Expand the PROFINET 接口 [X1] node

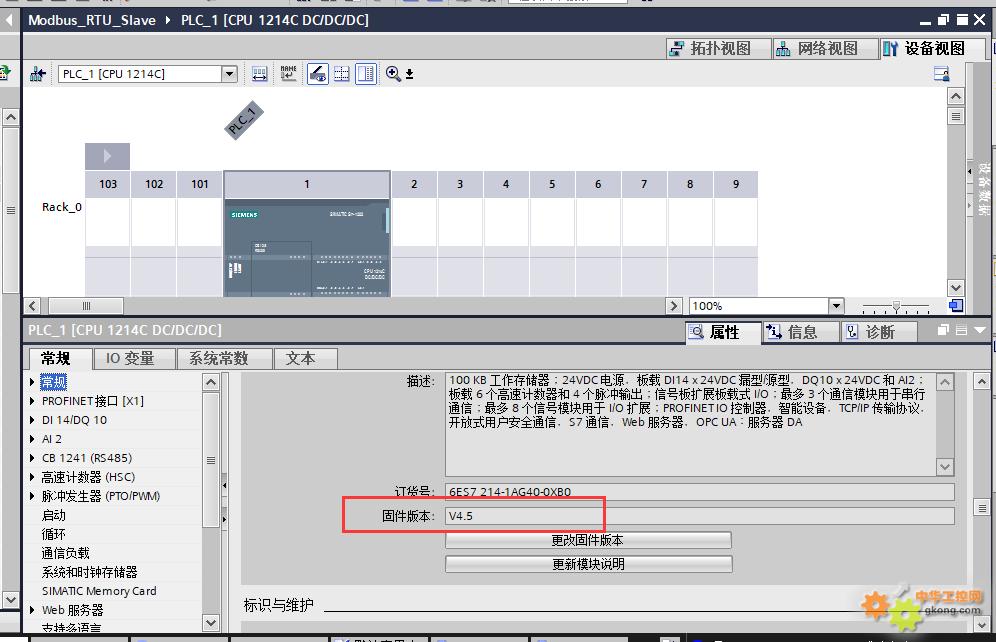click(32, 401)
